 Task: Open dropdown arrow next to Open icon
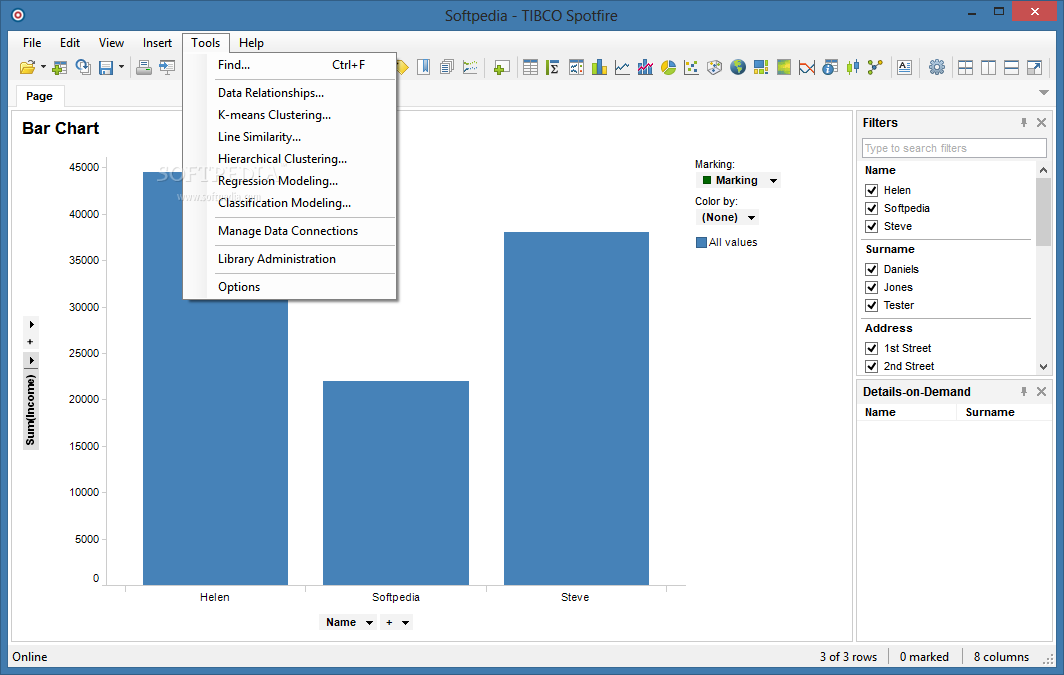pyautogui.click(x=43, y=67)
